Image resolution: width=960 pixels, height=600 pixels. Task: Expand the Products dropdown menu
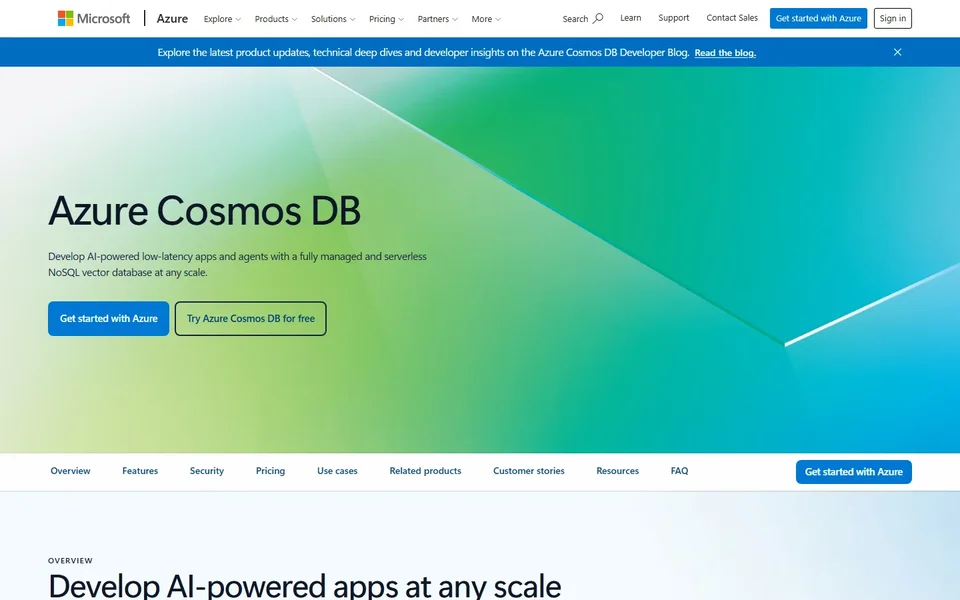click(x=276, y=19)
